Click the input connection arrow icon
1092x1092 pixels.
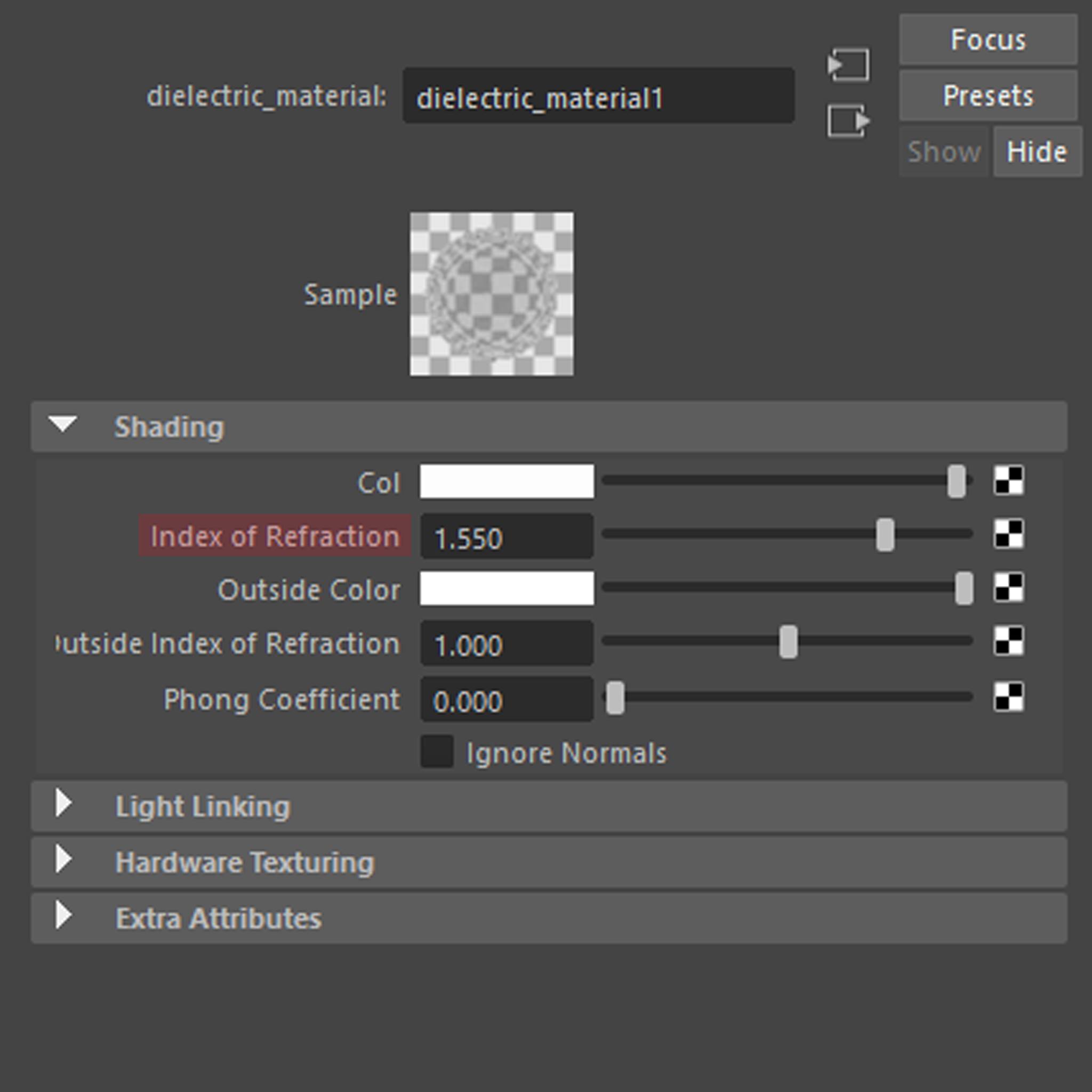click(x=848, y=65)
